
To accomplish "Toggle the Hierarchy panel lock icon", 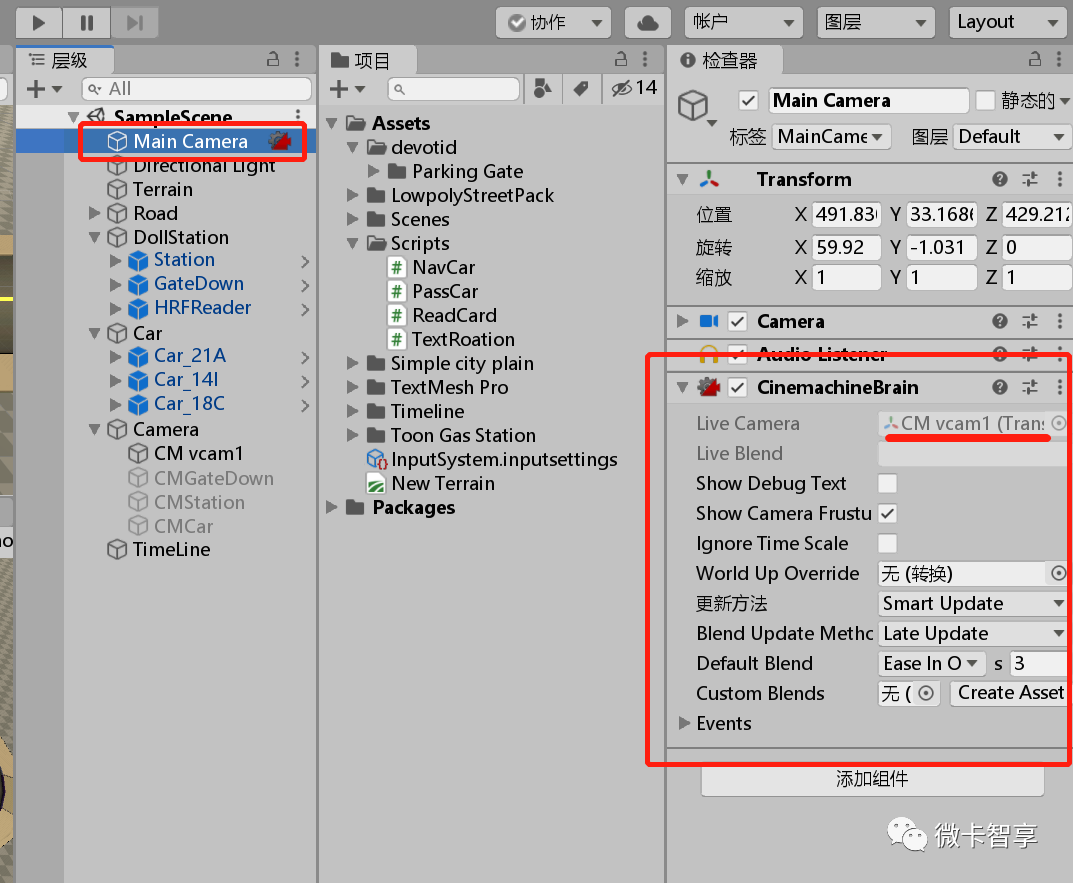I will pyautogui.click(x=273, y=59).
